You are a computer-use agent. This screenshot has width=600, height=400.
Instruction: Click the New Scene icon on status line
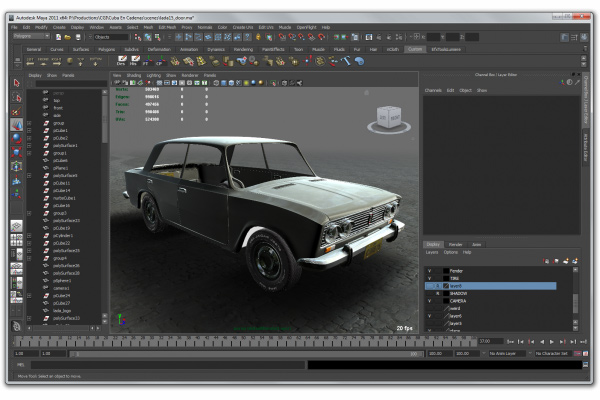[x=59, y=37]
